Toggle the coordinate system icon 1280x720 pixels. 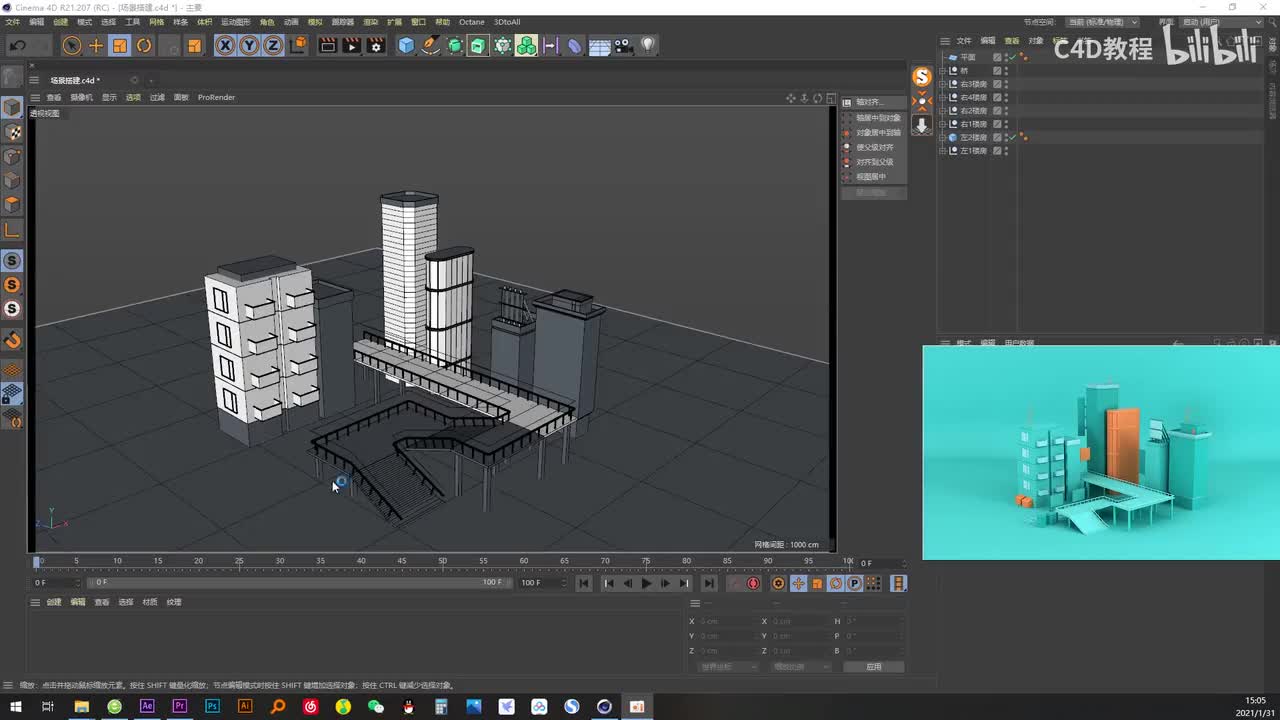pyautogui.click(x=298, y=45)
